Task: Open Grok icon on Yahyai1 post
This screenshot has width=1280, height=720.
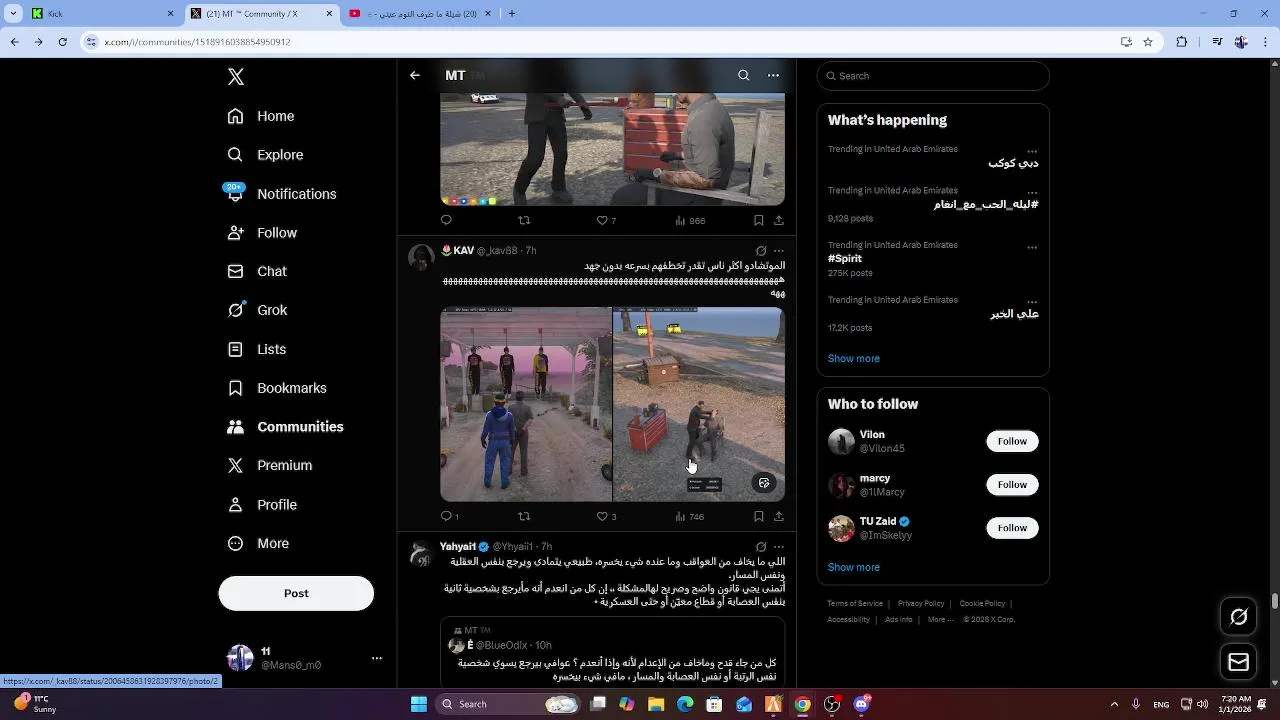Action: point(761,547)
